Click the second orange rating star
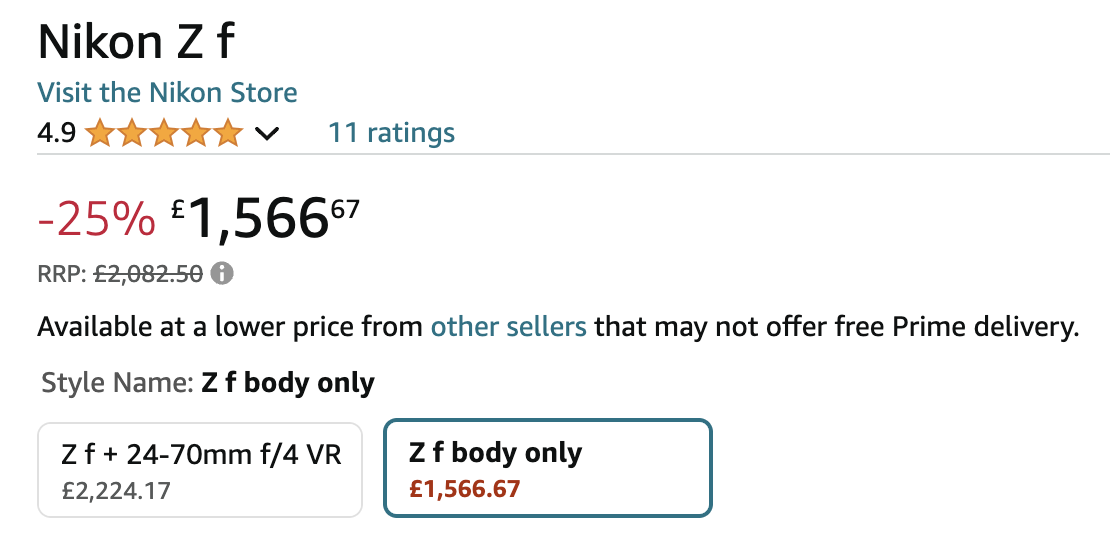Screen dimensions: 1110x542 (132, 133)
